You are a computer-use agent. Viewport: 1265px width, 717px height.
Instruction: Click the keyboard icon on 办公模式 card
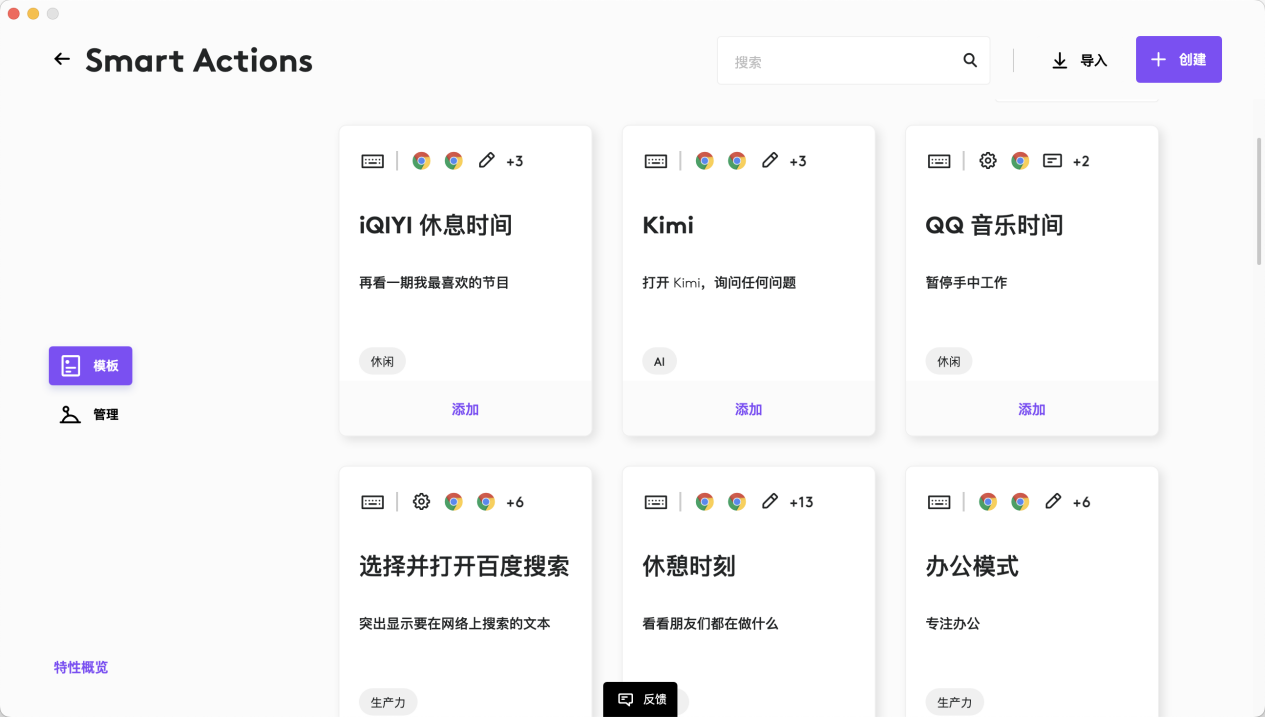tap(939, 502)
